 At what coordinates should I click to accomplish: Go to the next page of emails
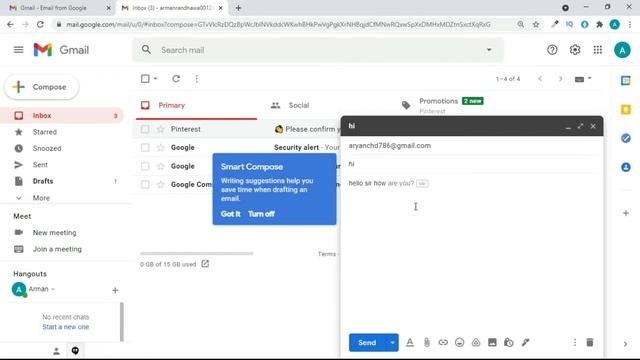point(560,79)
